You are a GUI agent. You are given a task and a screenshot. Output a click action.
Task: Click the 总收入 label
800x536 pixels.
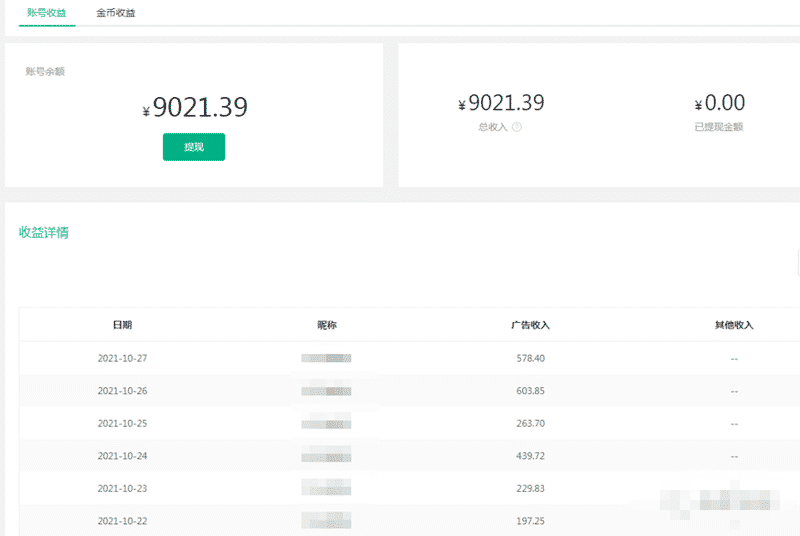[493, 127]
